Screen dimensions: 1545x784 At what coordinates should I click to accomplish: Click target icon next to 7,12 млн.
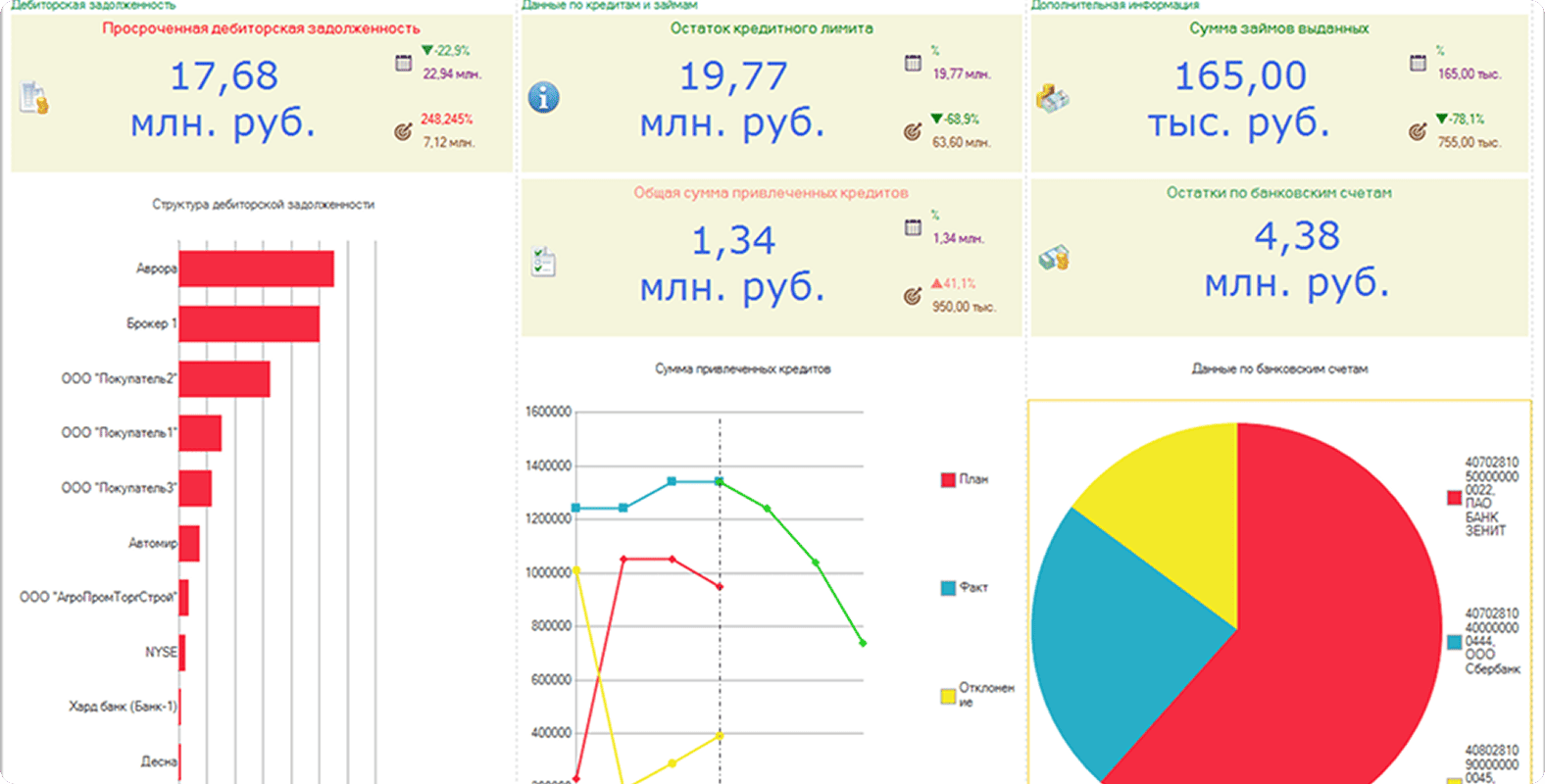click(403, 131)
